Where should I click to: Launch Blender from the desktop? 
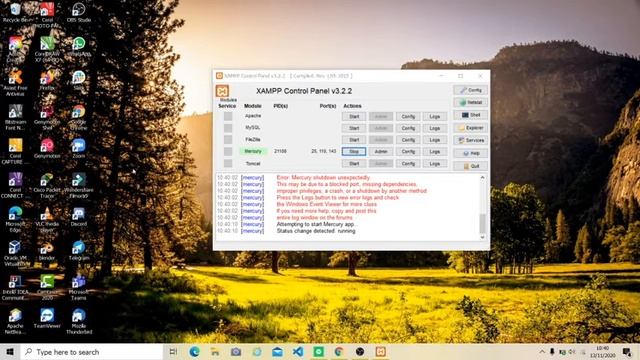click(47, 251)
